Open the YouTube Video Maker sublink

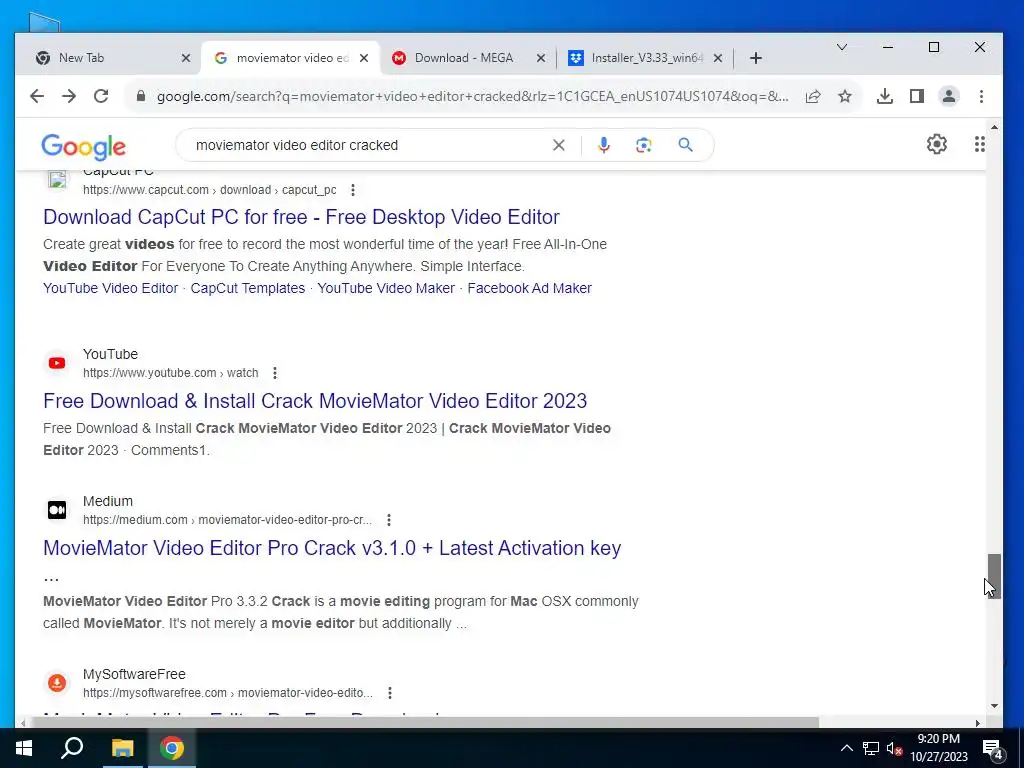[x=386, y=288]
